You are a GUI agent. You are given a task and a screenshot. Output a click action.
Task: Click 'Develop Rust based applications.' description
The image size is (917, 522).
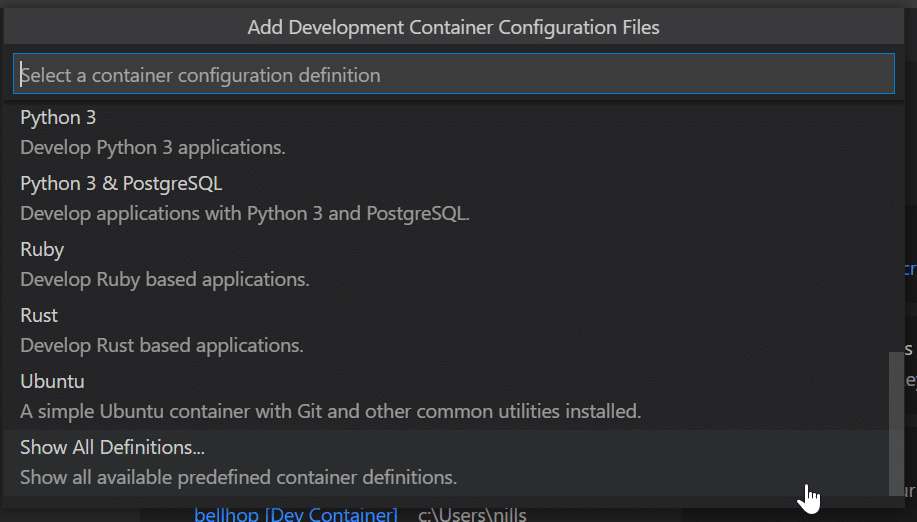[161, 345]
